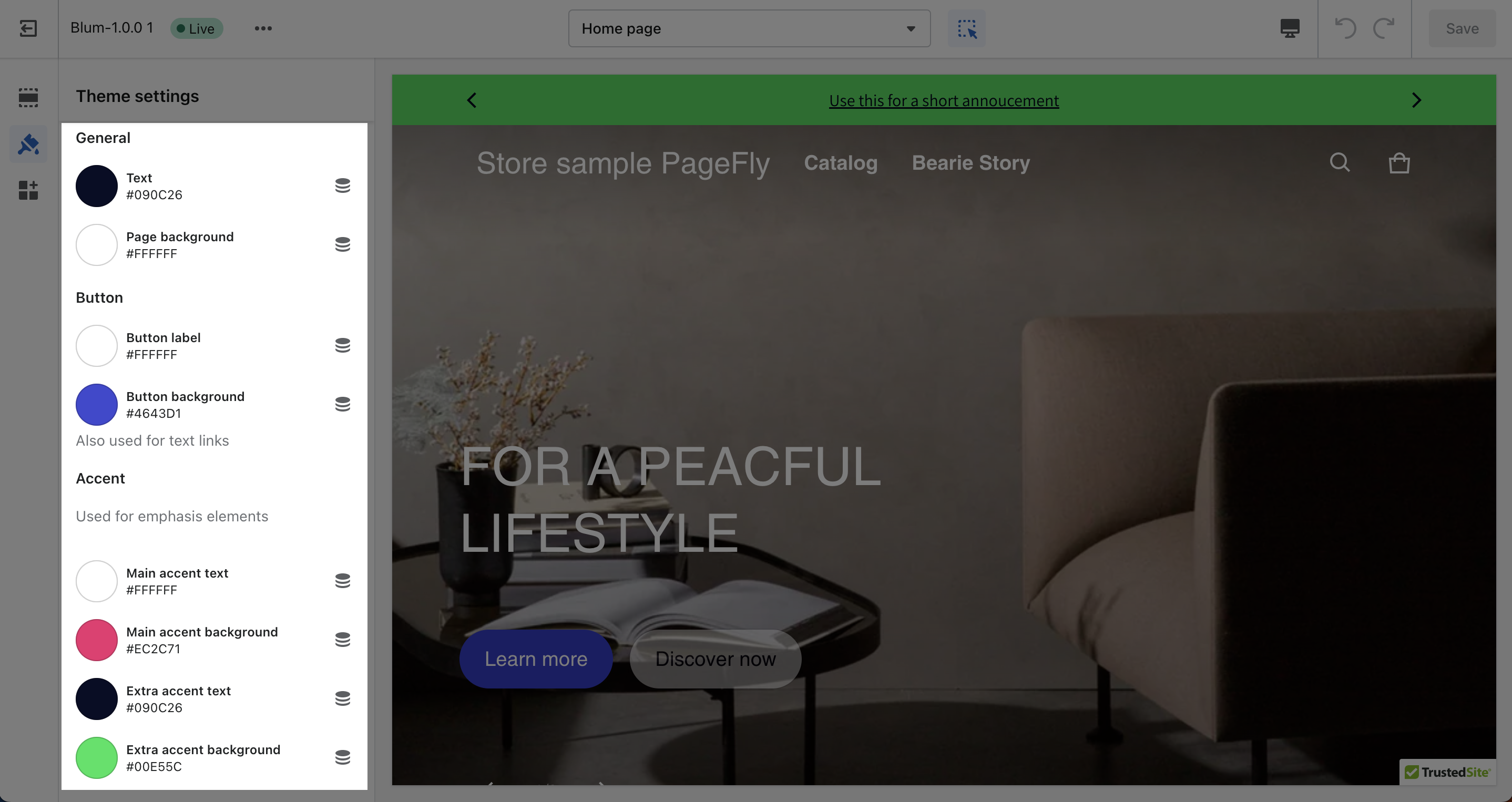Click the next announcement arrow
Screen dimensions: 1512x802
1416,100
